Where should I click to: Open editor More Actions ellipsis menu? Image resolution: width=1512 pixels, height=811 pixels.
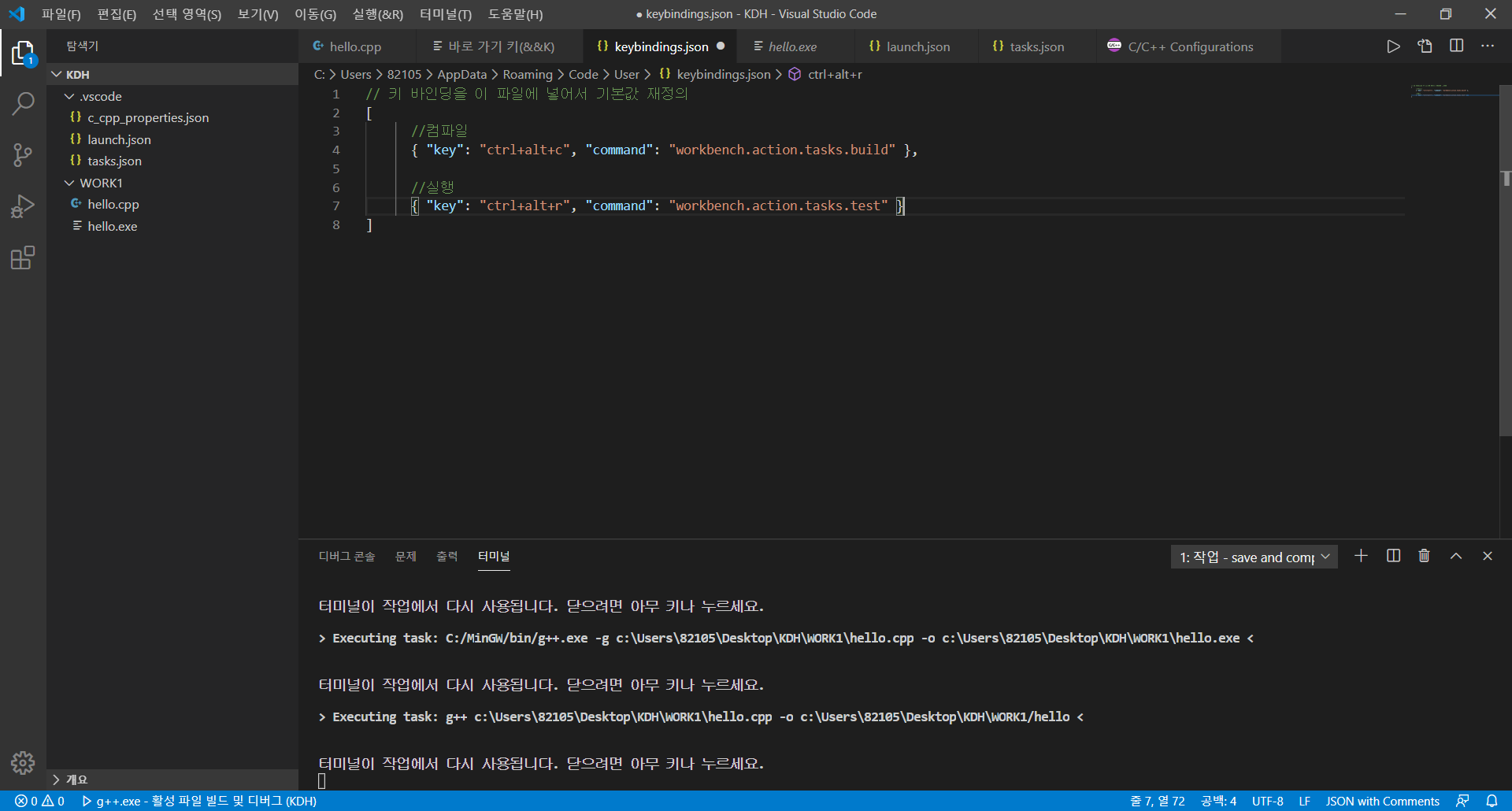(1488, 46)
